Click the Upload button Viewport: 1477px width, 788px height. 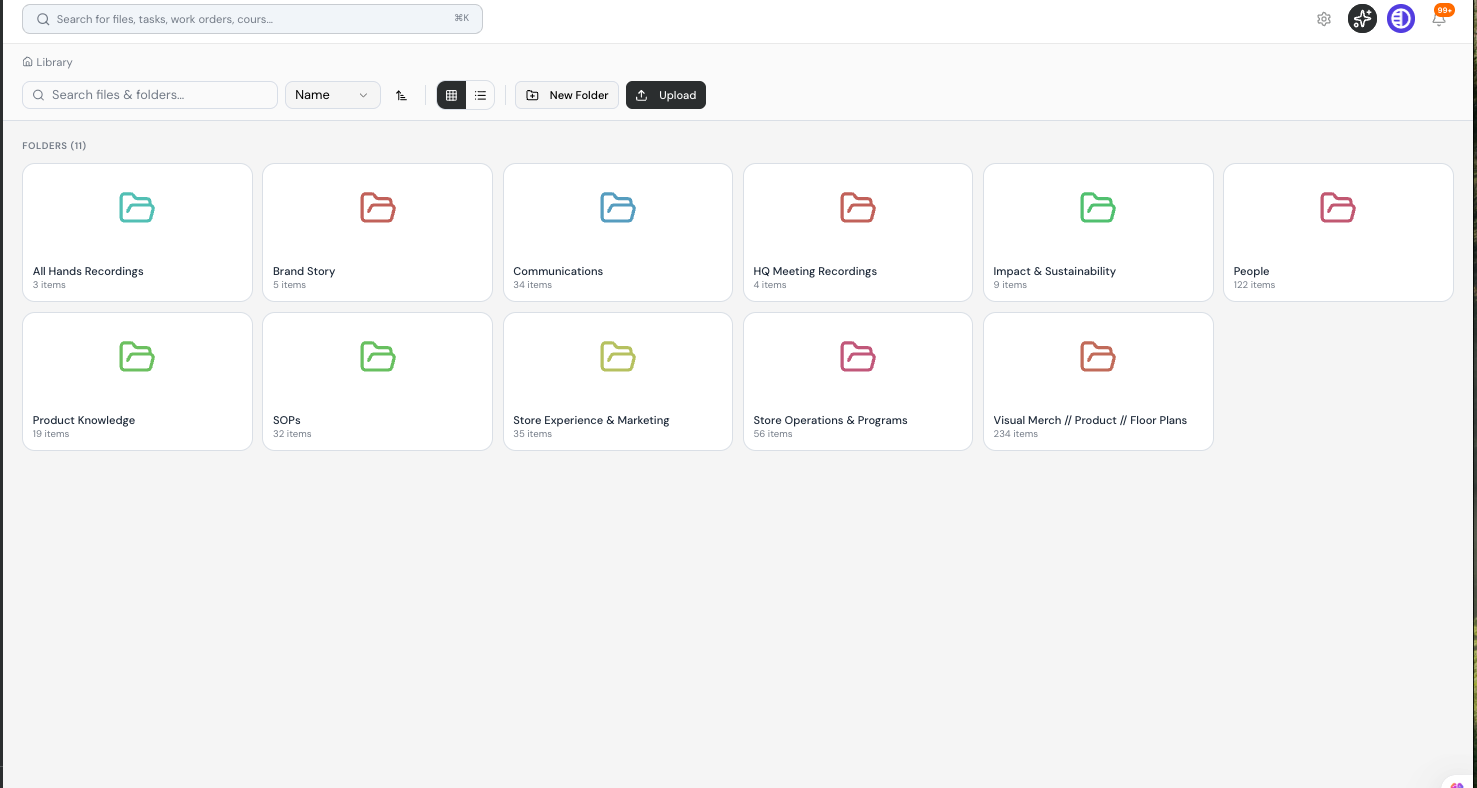click(666, 95)
